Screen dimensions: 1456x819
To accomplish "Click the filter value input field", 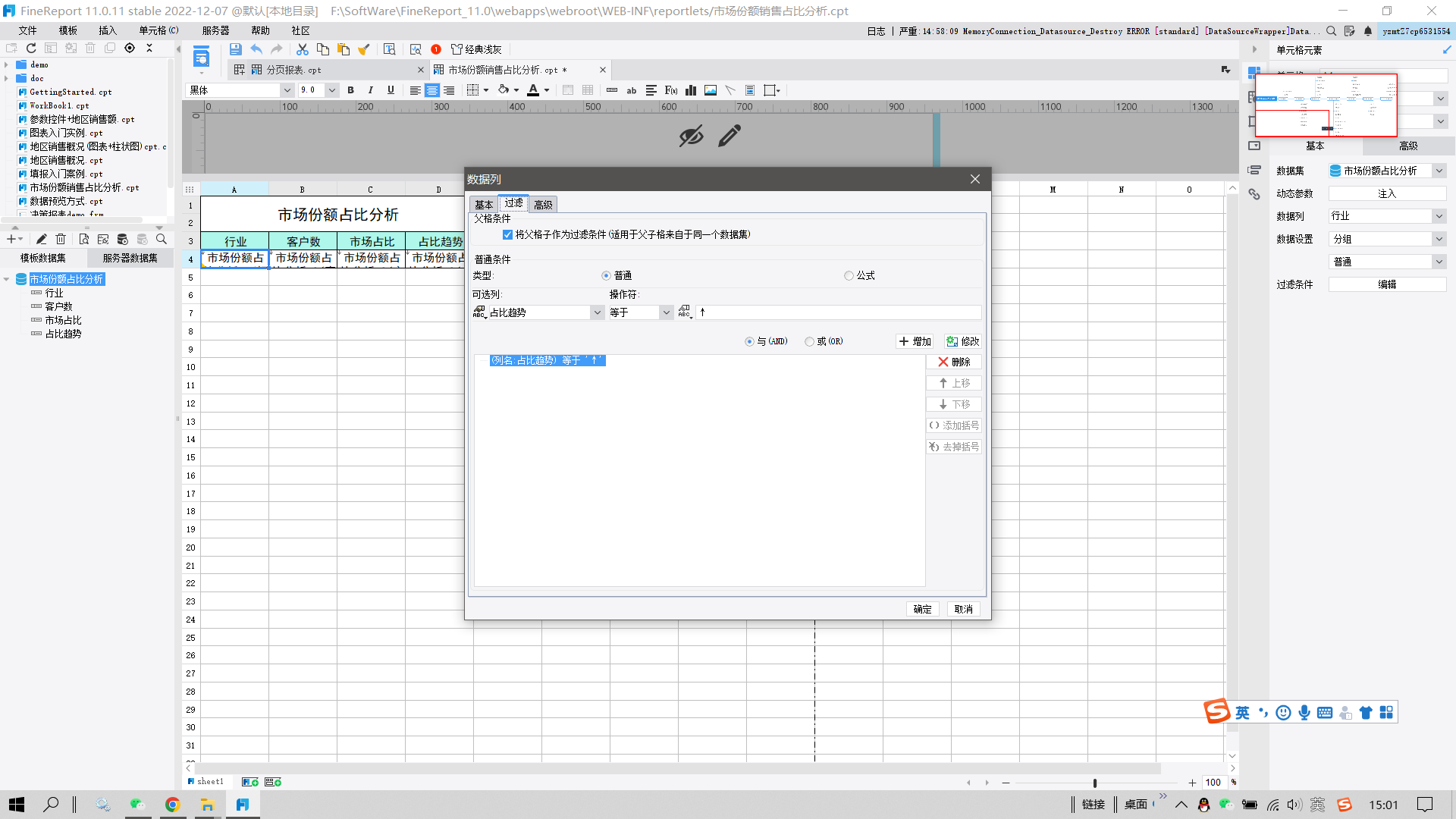I will [838, 312].
